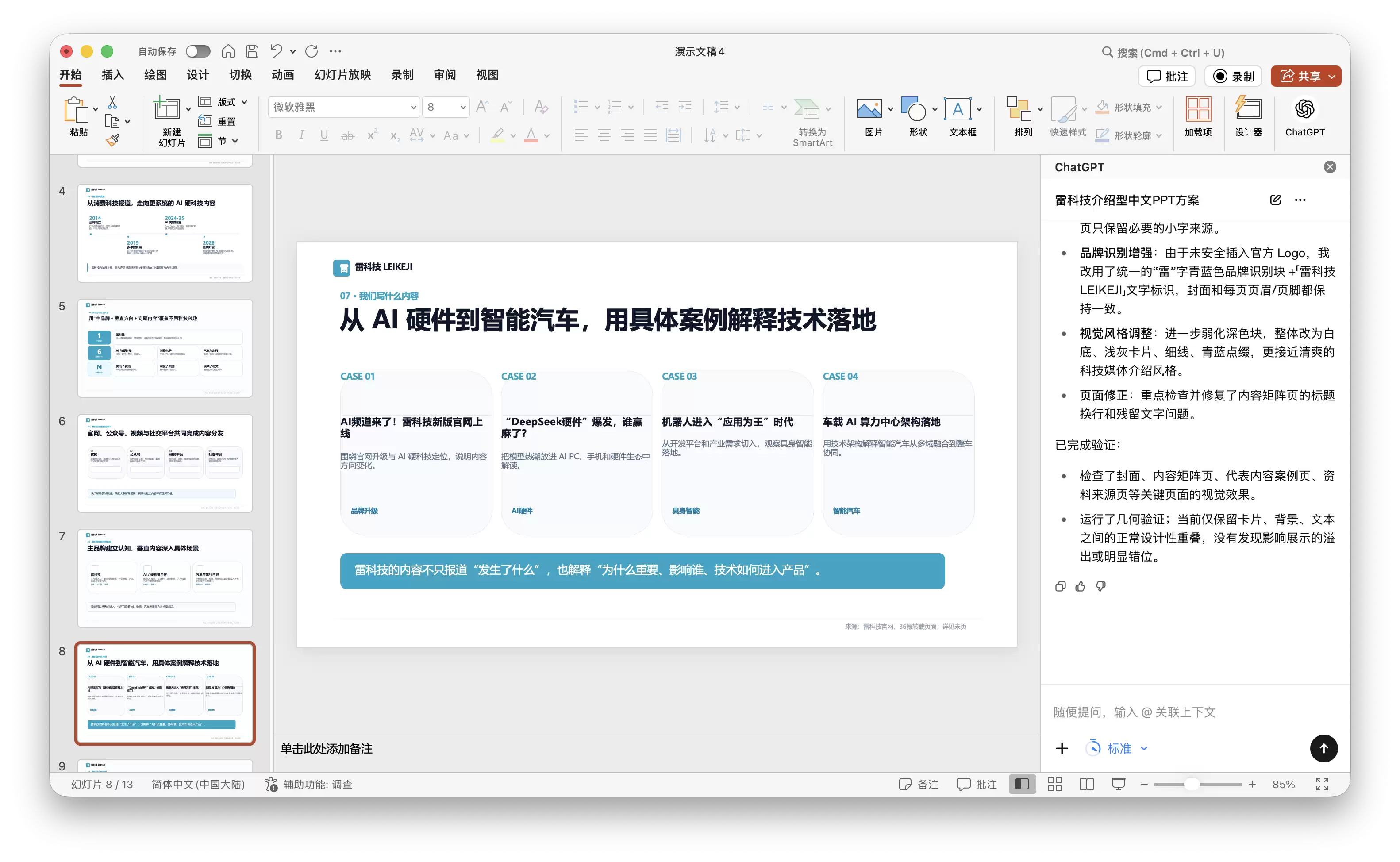The height and width of the screenshot is (862, 1400).
Task: Open the undo history dropdown arrow
Action: coord(293,51)
